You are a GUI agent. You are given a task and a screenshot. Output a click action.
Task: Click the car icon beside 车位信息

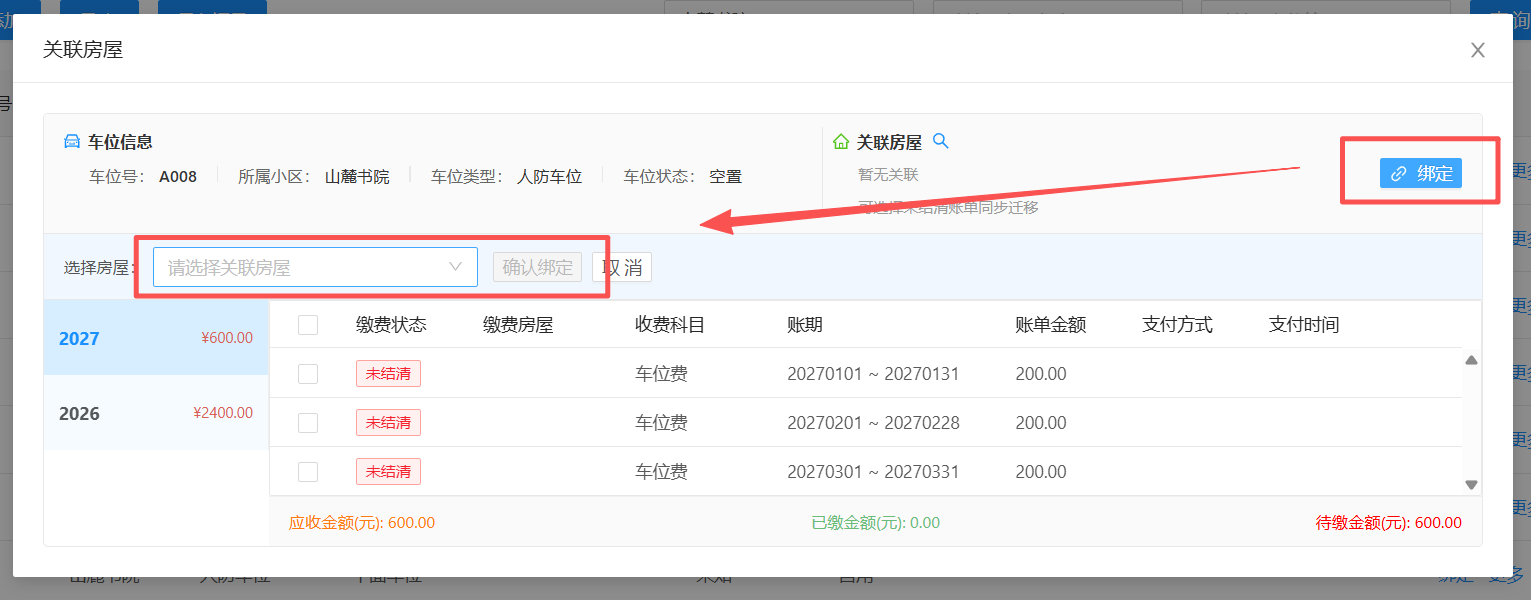[x=72, y=141]
